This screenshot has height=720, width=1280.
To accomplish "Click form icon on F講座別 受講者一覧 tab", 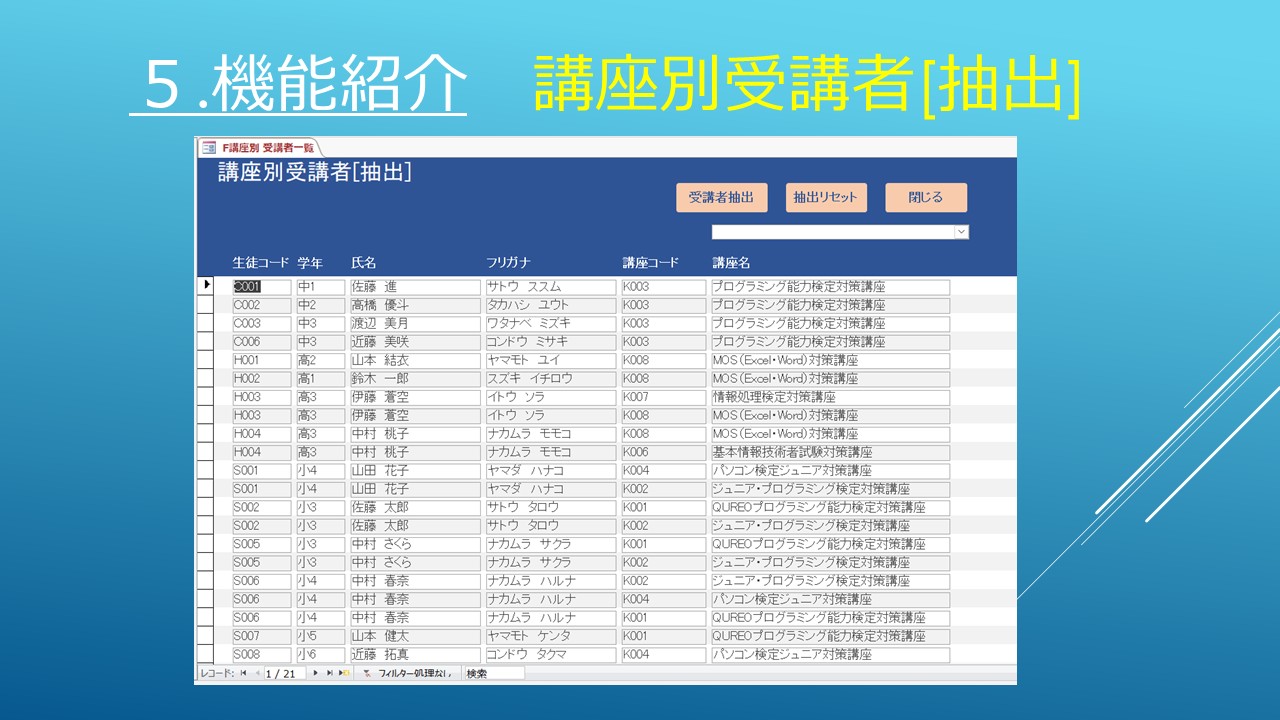I will [x=209, y=147].
